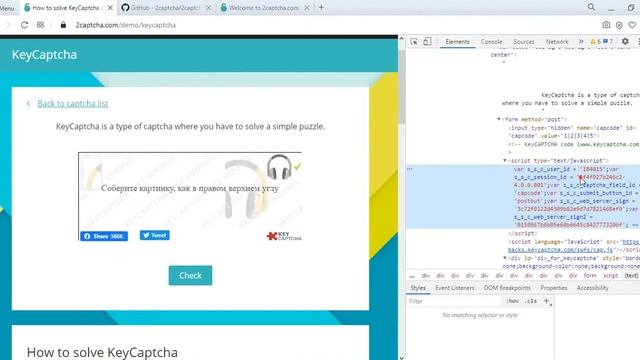The width and height of the screenshot is (640, 360).
Task: Click the green checkmark in captcha
Action: pyautogui.click(x=297, y=166)
